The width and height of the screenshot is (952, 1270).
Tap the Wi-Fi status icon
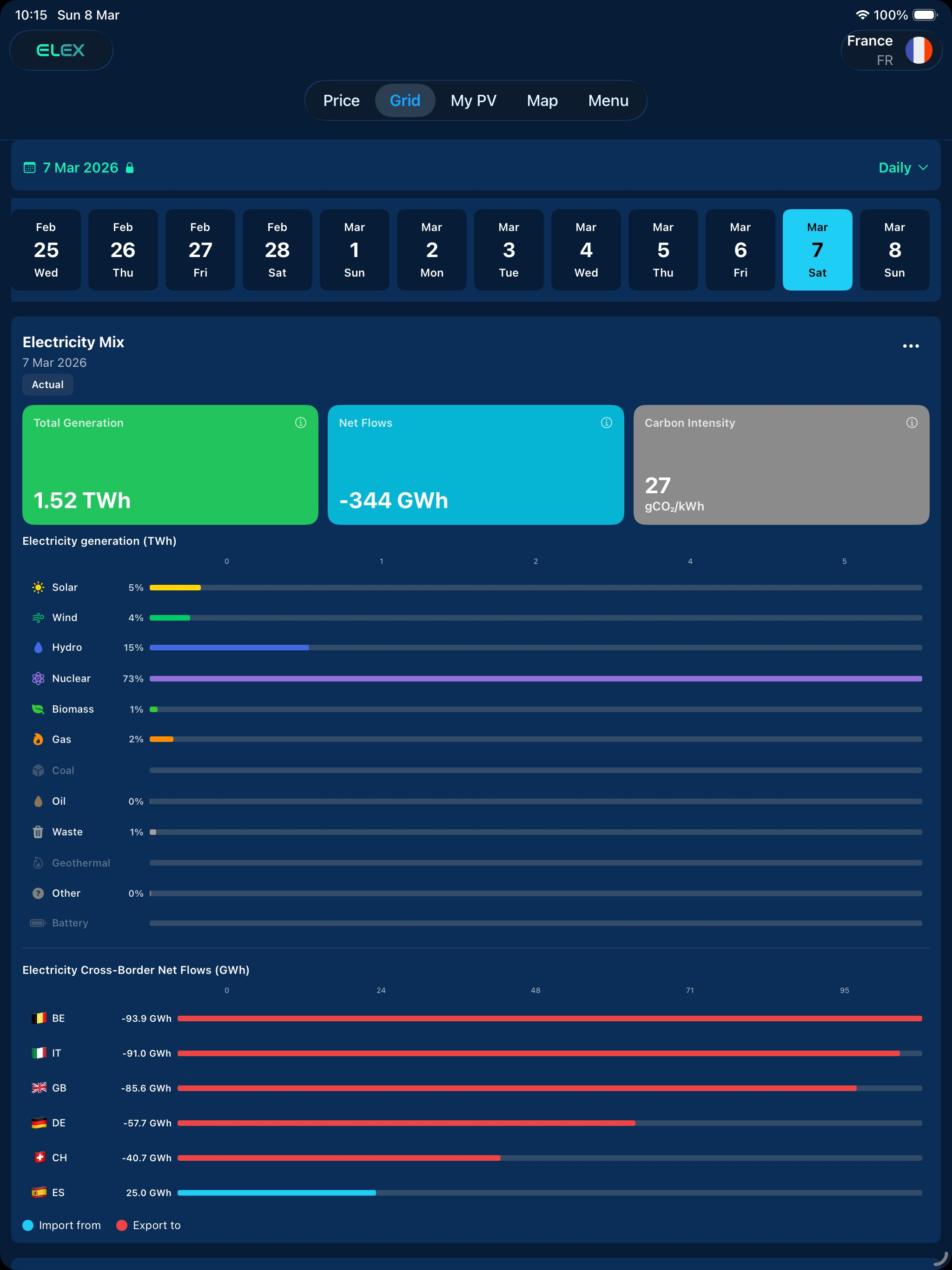(x=861, y=15)
